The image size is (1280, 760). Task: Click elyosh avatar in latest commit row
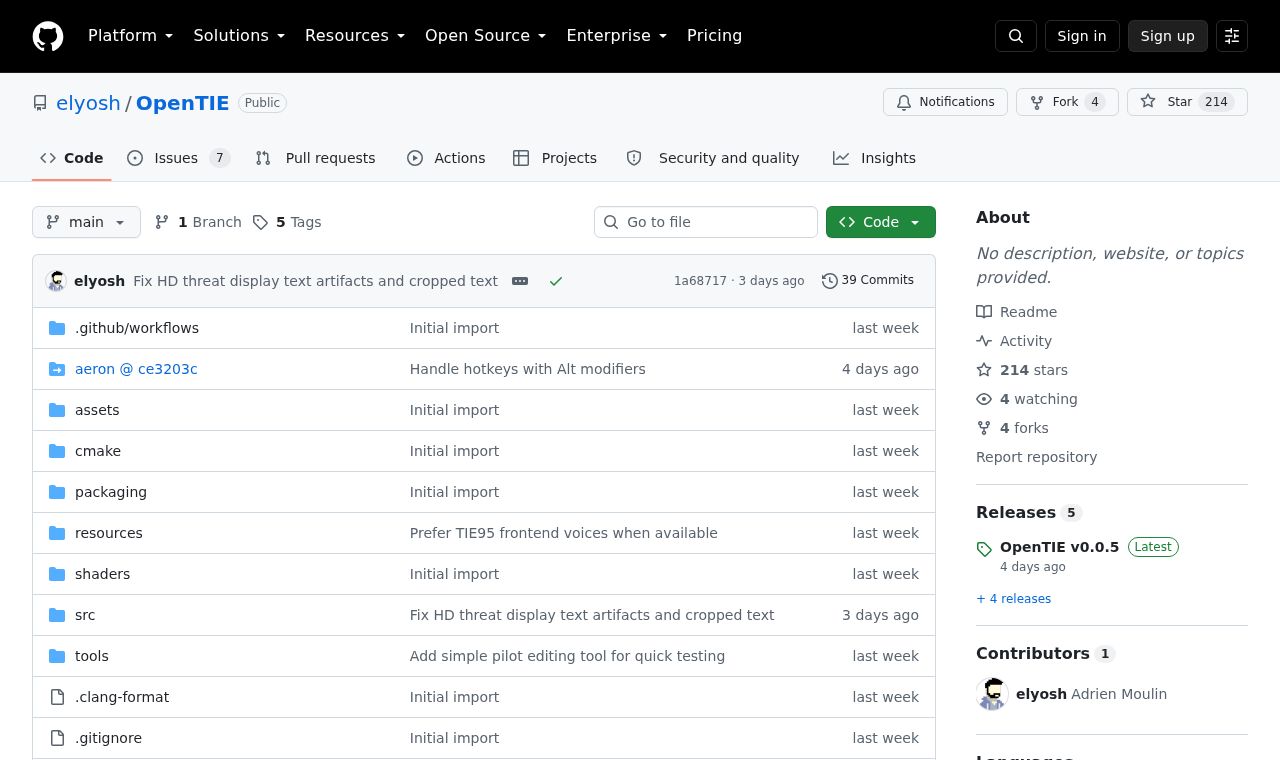click(x=57, y=281)
